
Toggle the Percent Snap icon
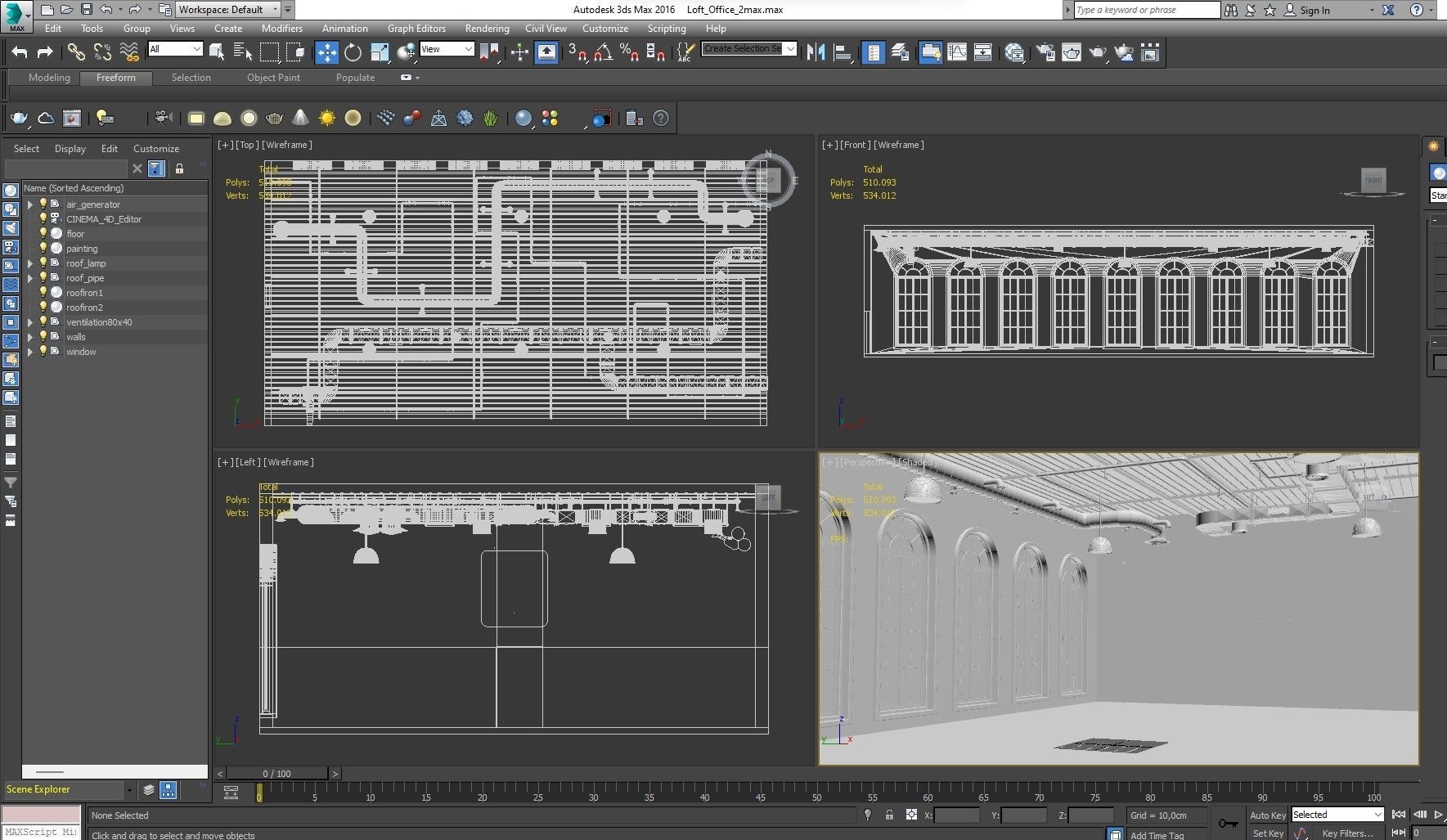coord(629,52)
